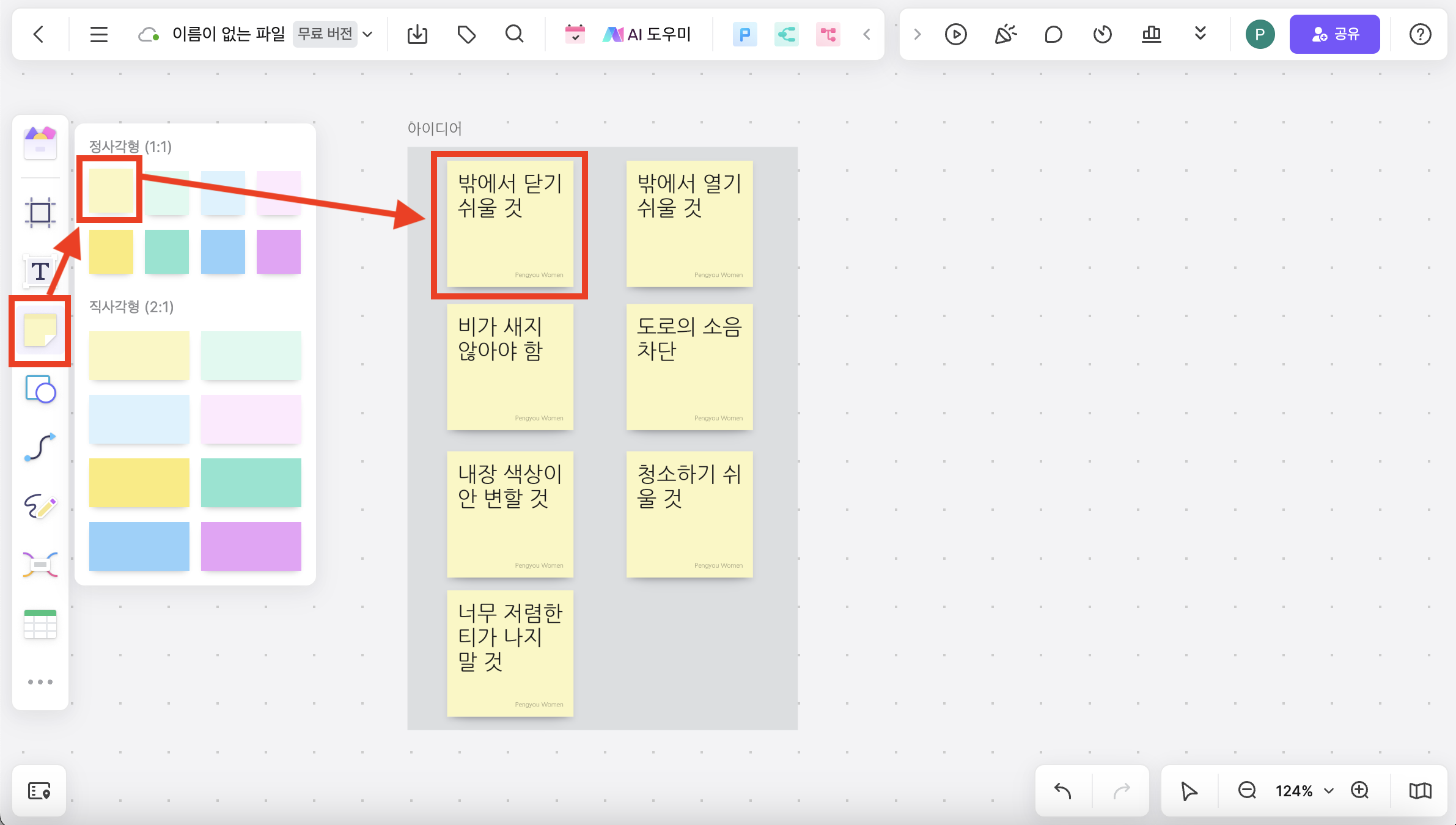Open the tag label icon
Image resolution: width=1456 pixels, height=825 pixels.
(466, 34)
